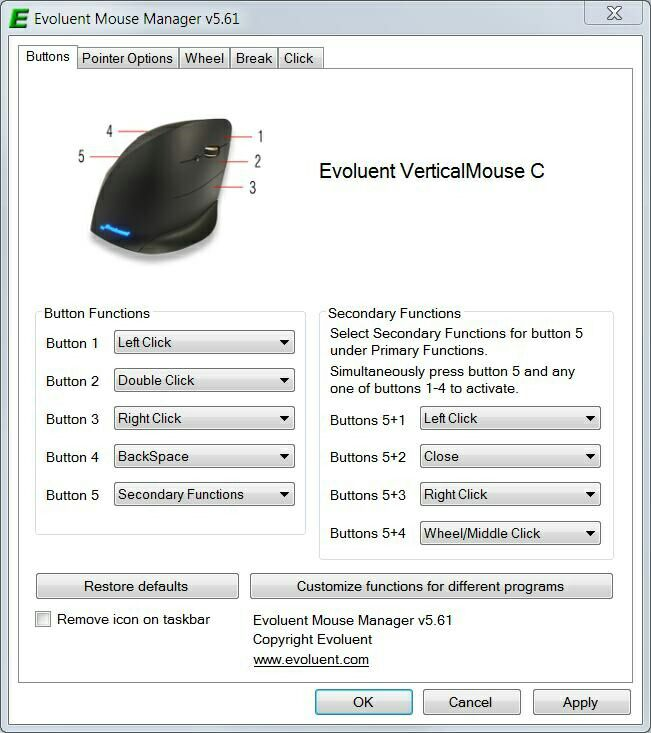The image size is (651, 733).
Task: Open the Pointer Options tab
Action: [x=127, y=58]
